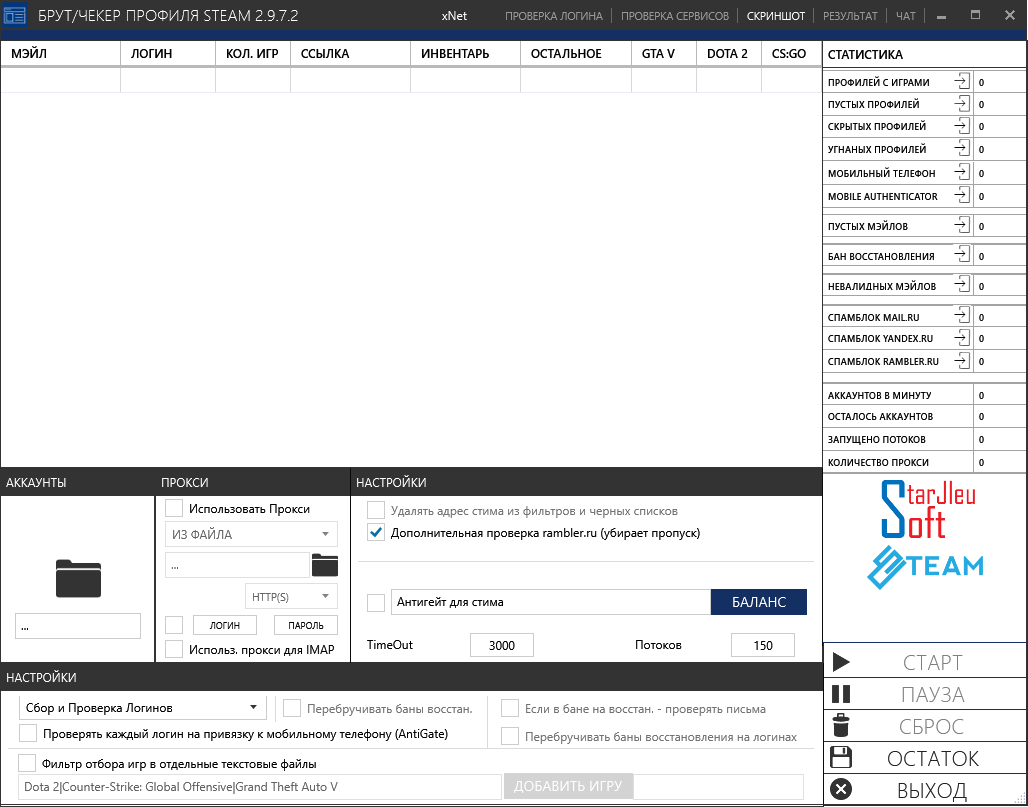Viewport: 1028px width, 807px height.
Task: Open the РЕЗУЛЬТАТ tab
Action: (x=850, y=16)
